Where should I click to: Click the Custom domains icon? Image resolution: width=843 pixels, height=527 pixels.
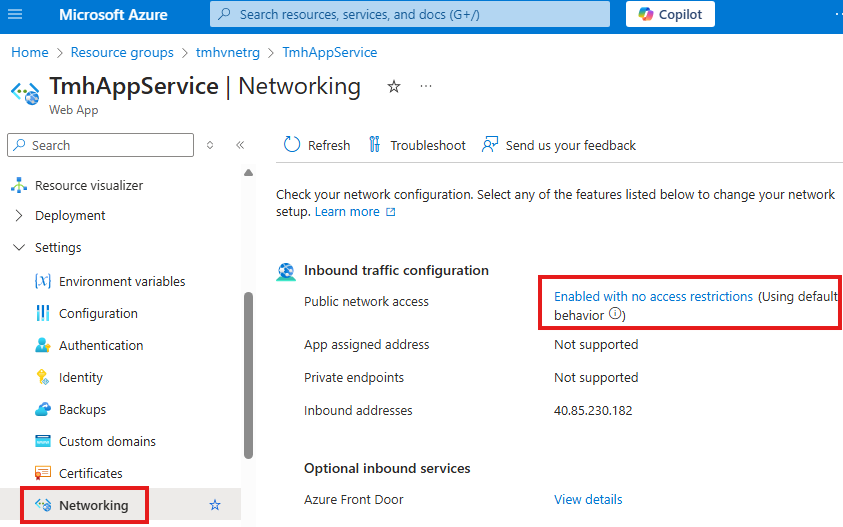pos(42,441)
